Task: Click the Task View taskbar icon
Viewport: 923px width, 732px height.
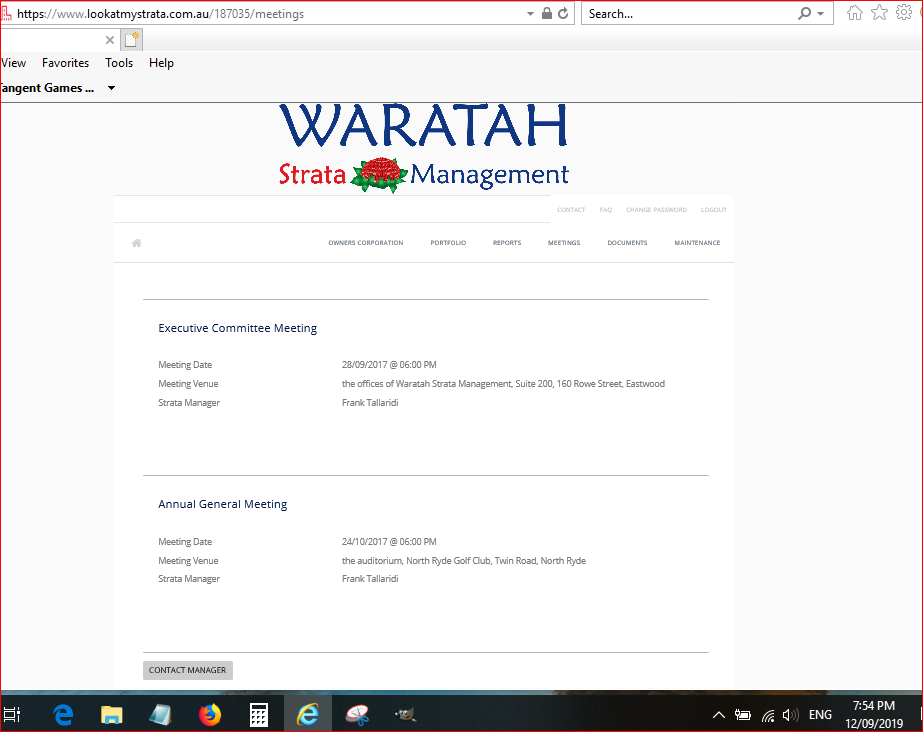Action: [12, 715]
